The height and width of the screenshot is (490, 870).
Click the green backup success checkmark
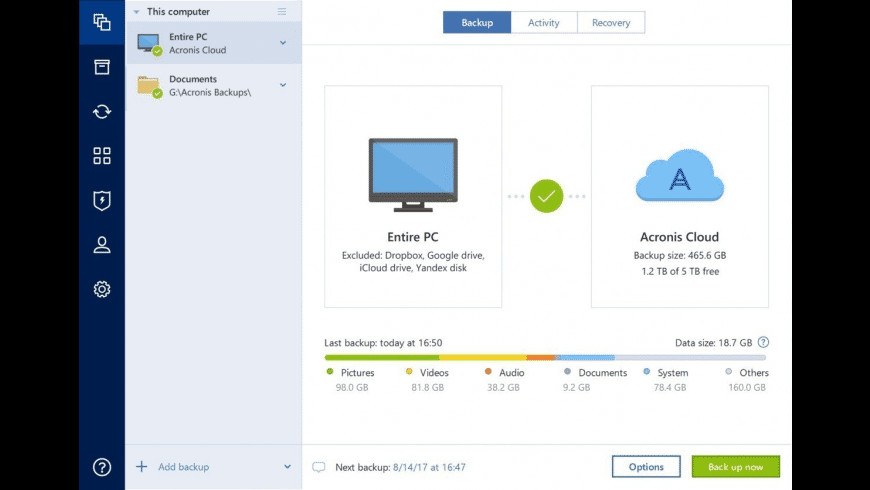coord(547,196)
